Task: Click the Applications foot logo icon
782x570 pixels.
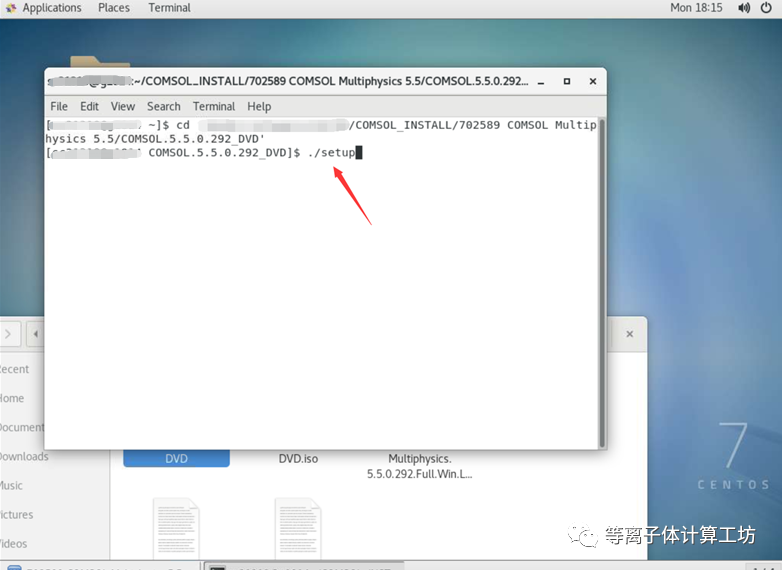Action: point(11,8)
